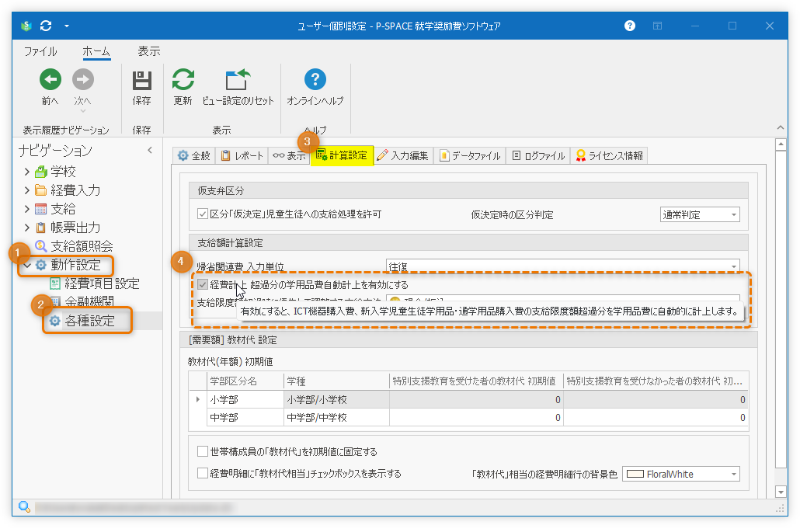800x528 pixels.
Task: Expand the 小学部 table row indicator
Action: (198, 399)
